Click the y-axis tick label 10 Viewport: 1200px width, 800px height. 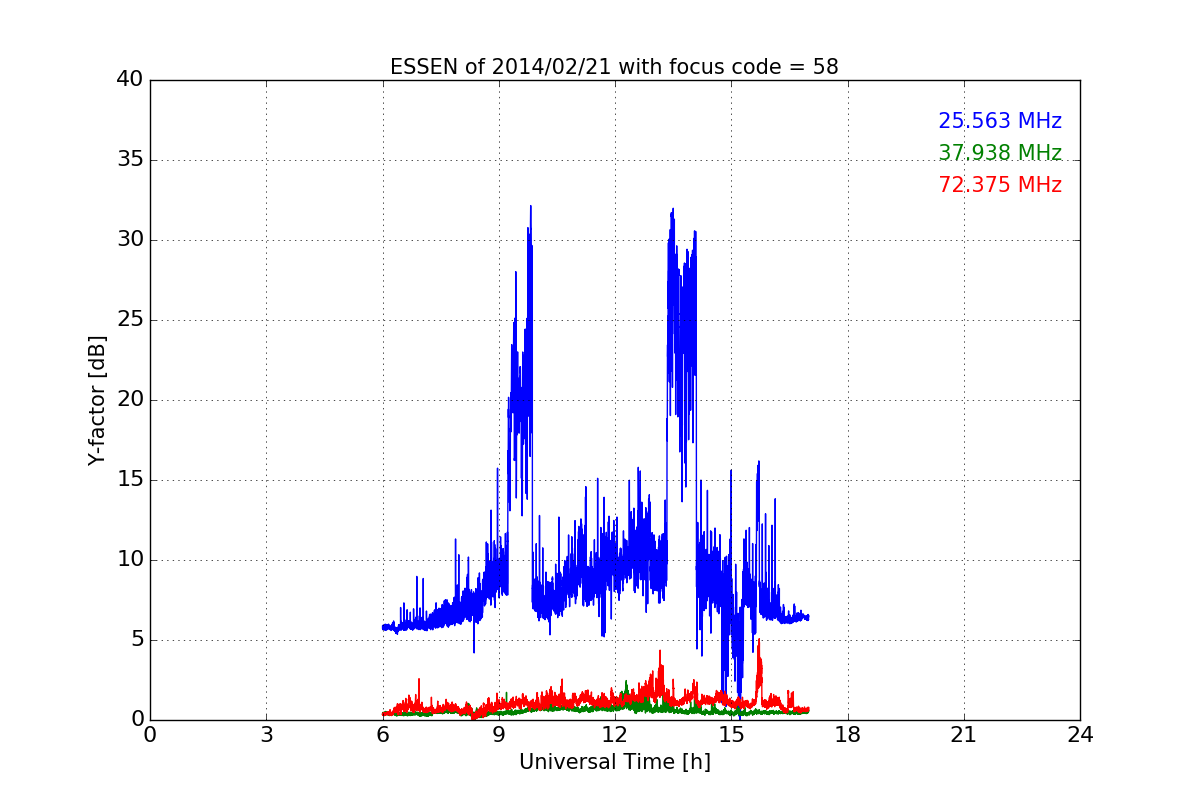click(130, 560)
